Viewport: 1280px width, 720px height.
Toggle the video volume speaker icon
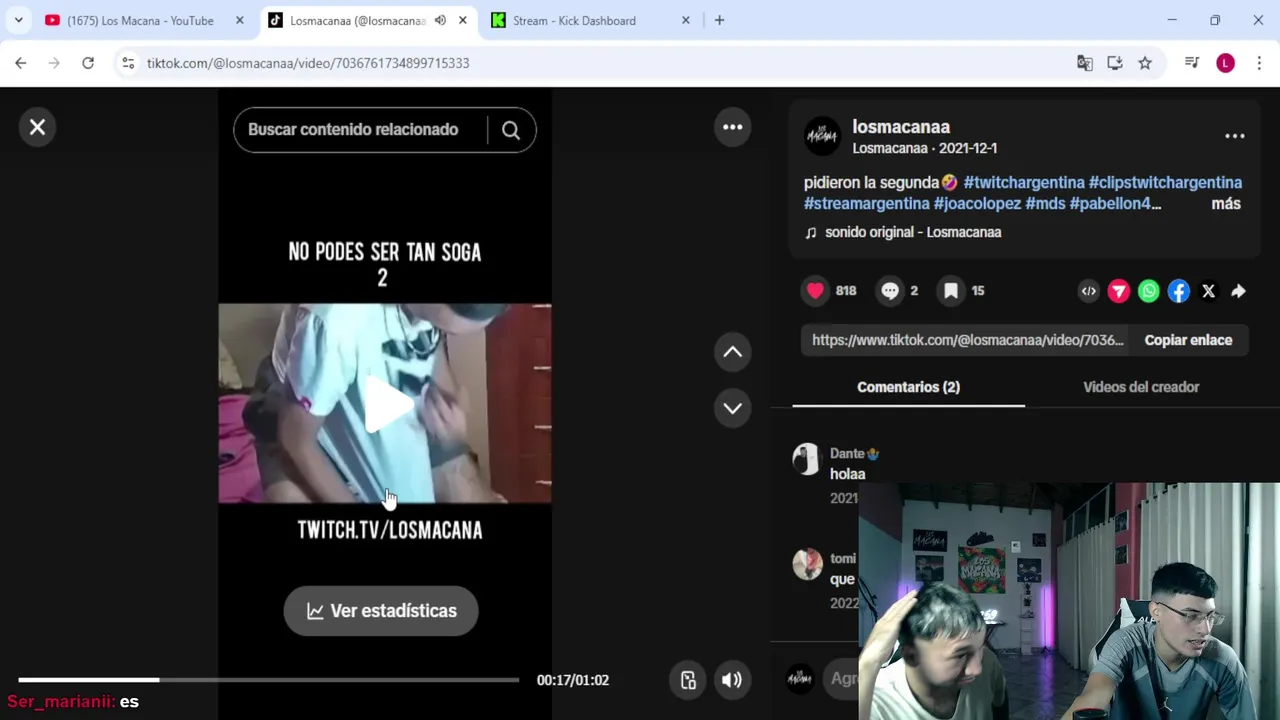(x=732, y=680)
